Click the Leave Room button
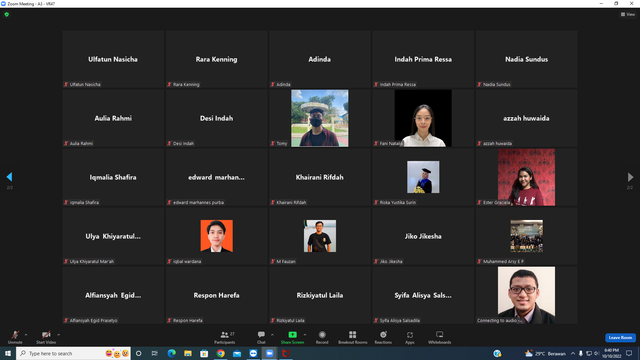The image size is (640, 360). point(620,338)
